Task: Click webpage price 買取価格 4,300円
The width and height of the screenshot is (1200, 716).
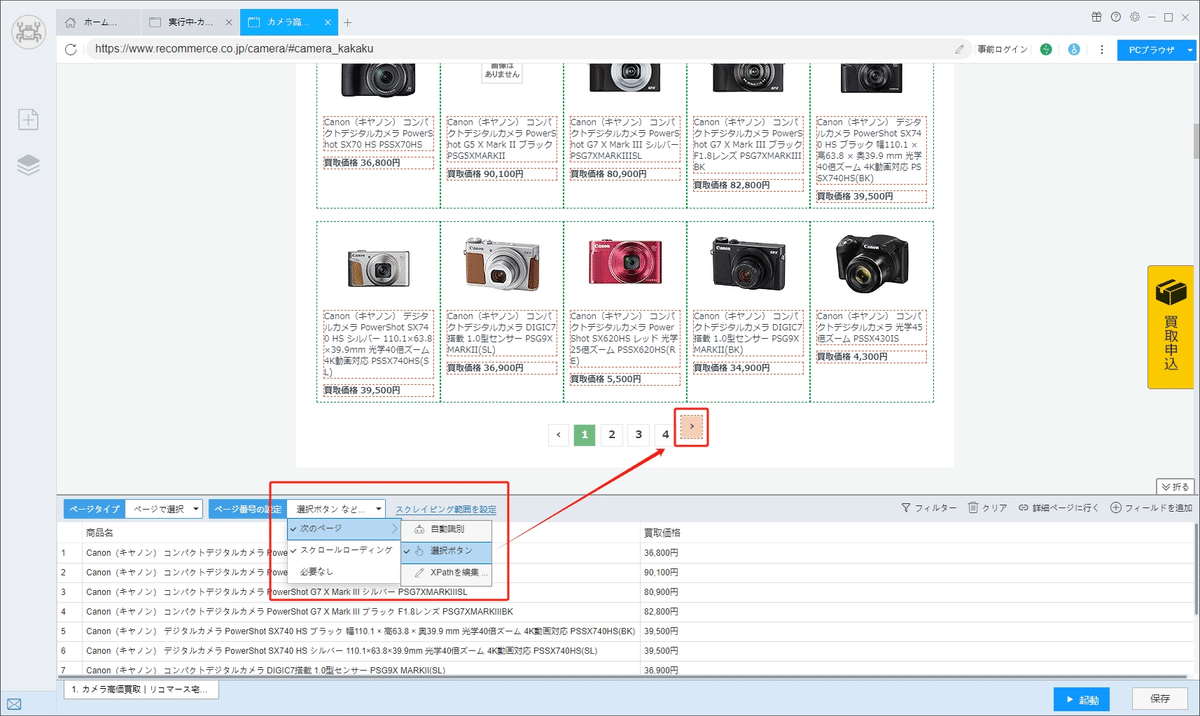Action: 871,356
